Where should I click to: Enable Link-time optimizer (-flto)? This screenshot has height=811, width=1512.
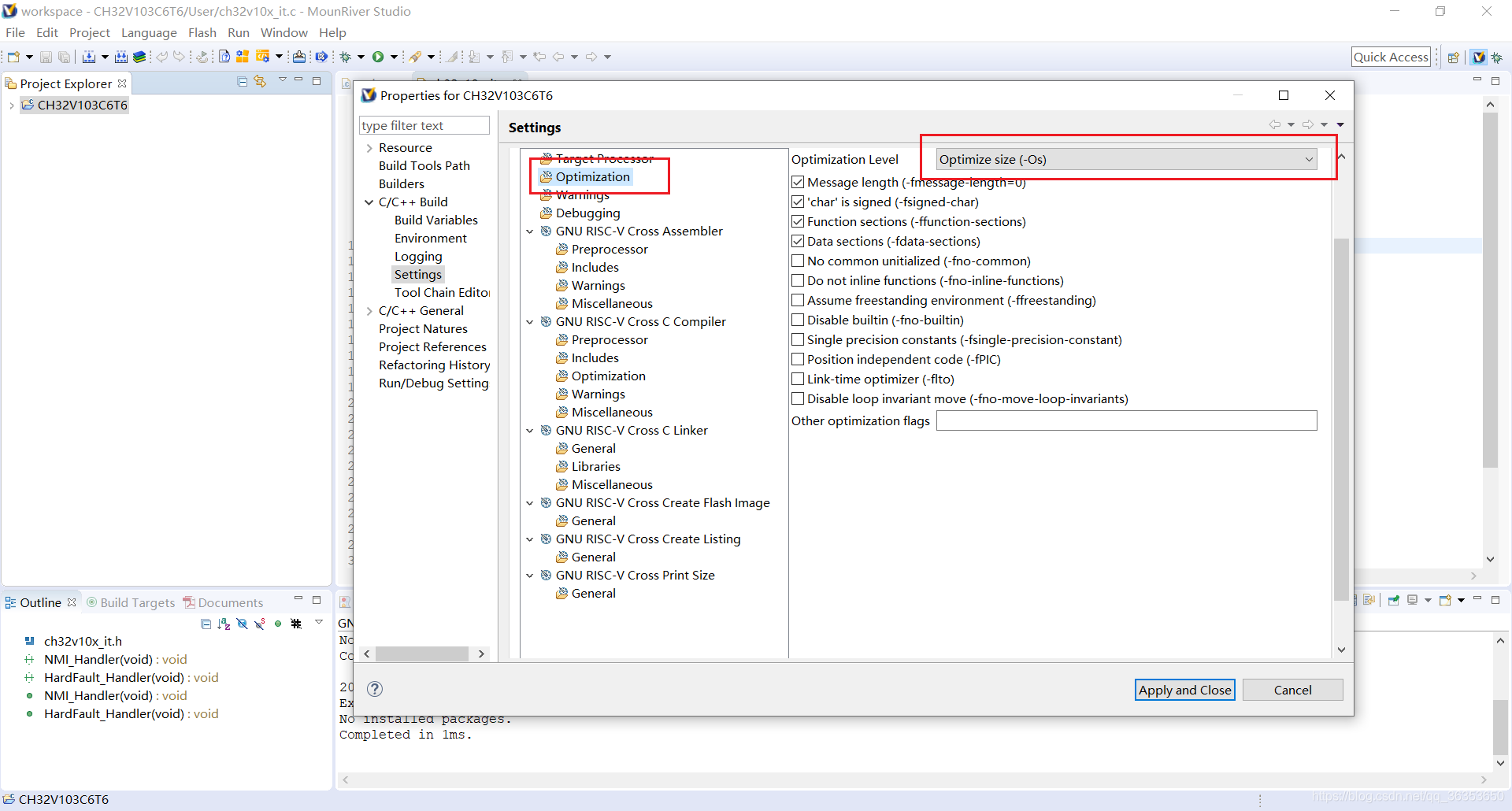[798, 379]
